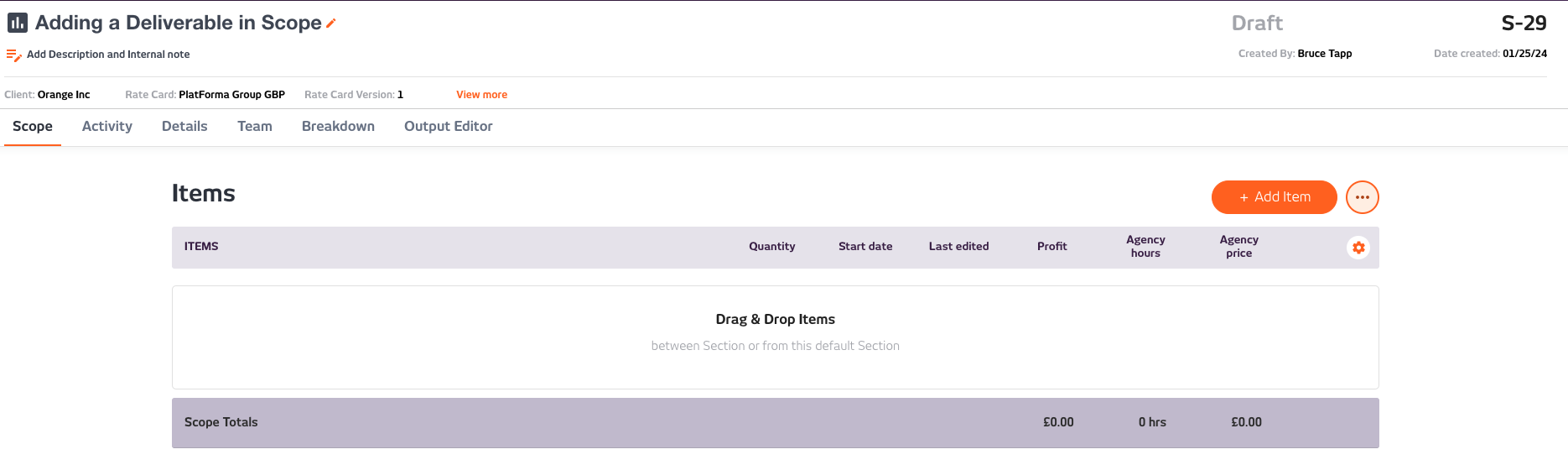Open column settings gear icon

1358,248
